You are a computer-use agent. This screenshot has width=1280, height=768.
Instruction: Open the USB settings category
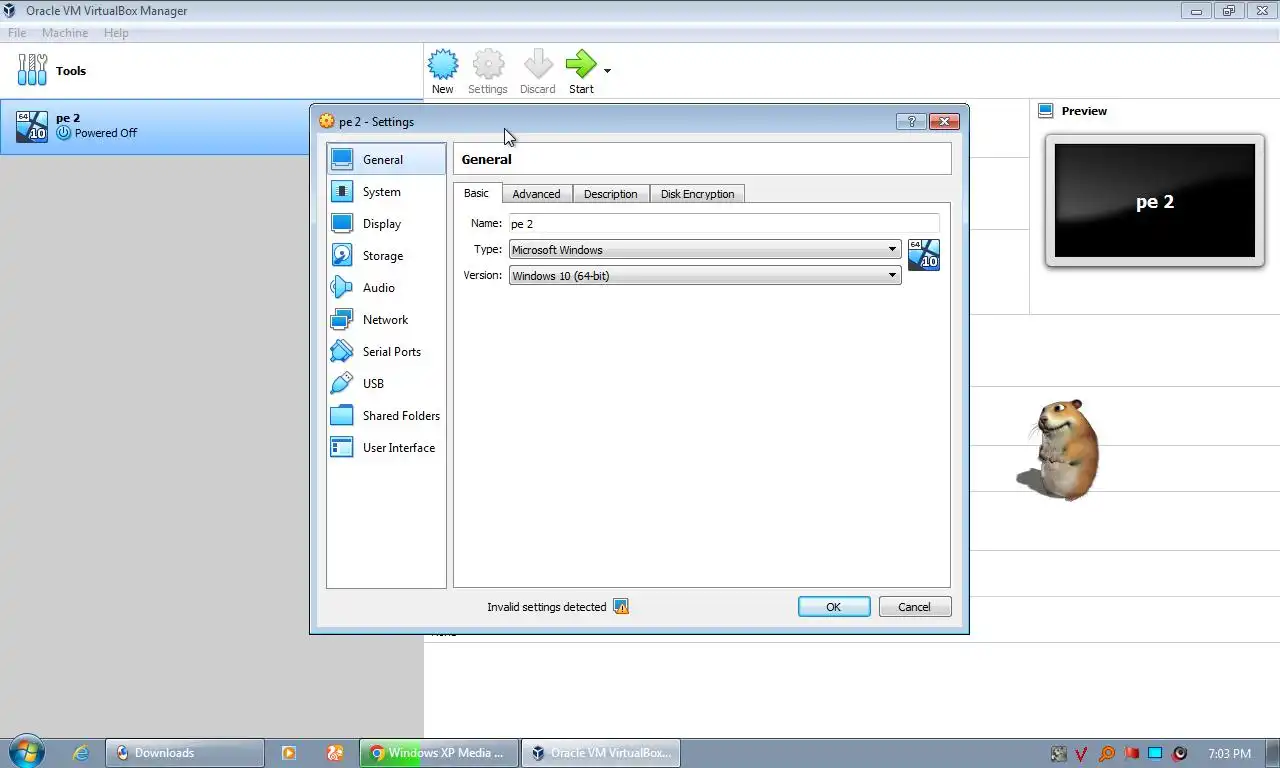386,384
